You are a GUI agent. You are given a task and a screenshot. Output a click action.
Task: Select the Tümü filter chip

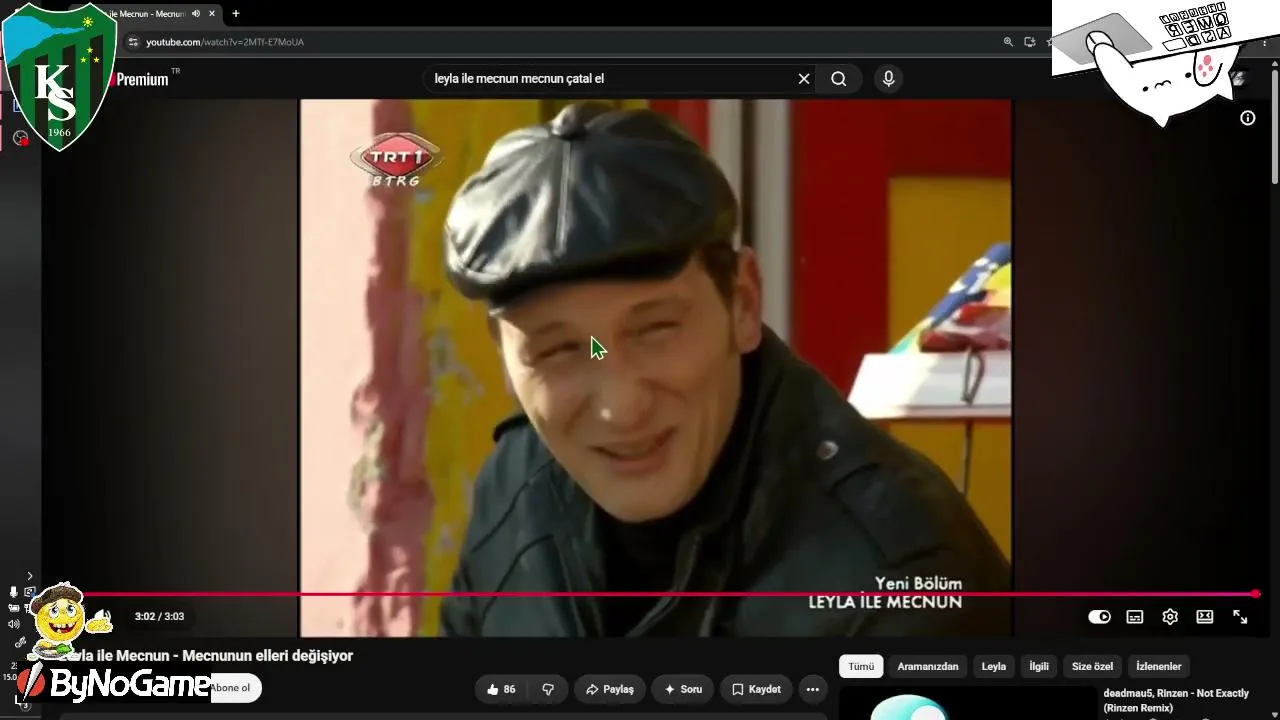tap(861, 666)
